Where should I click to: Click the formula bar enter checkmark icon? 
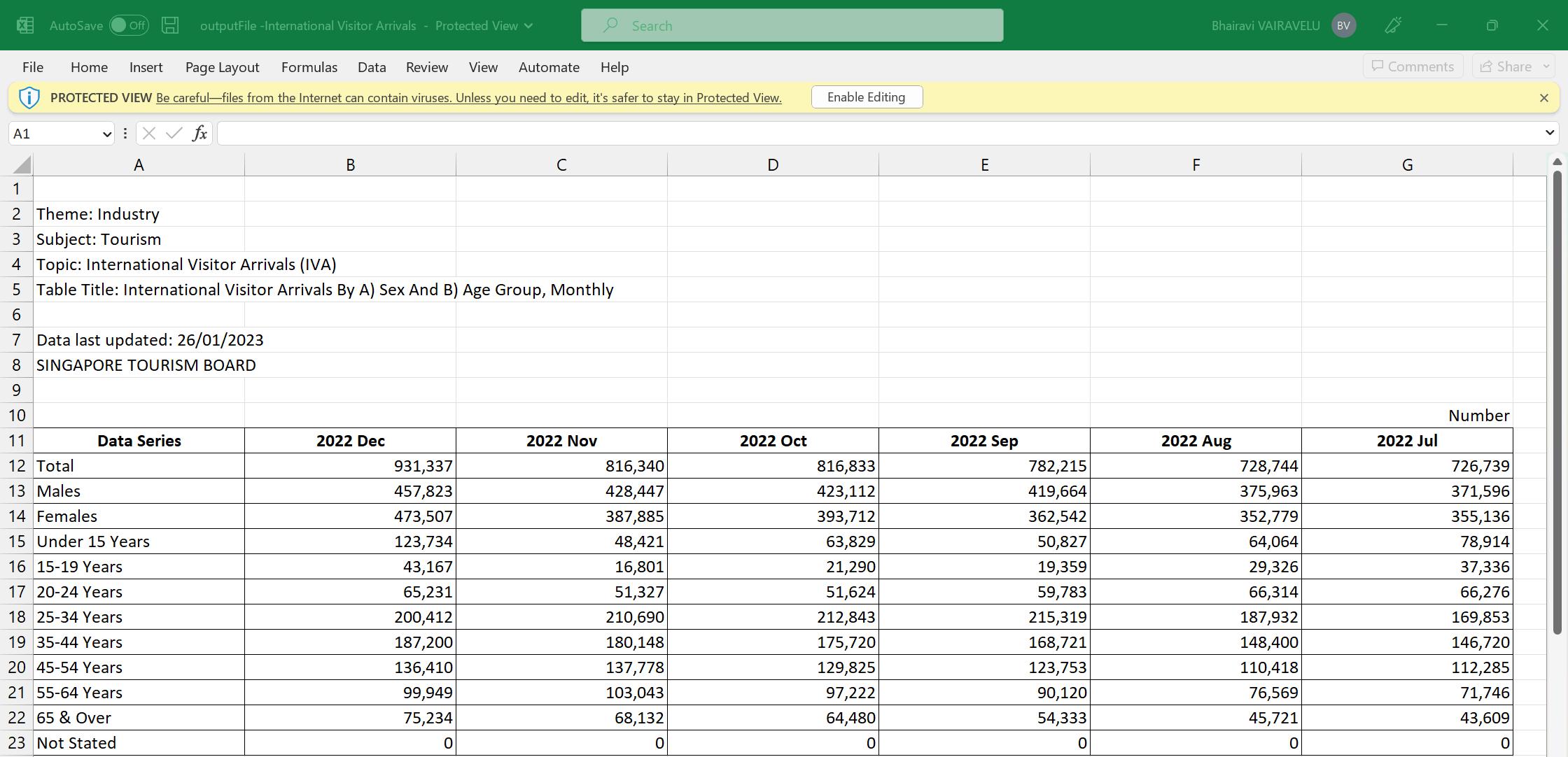tap(174, 133)
